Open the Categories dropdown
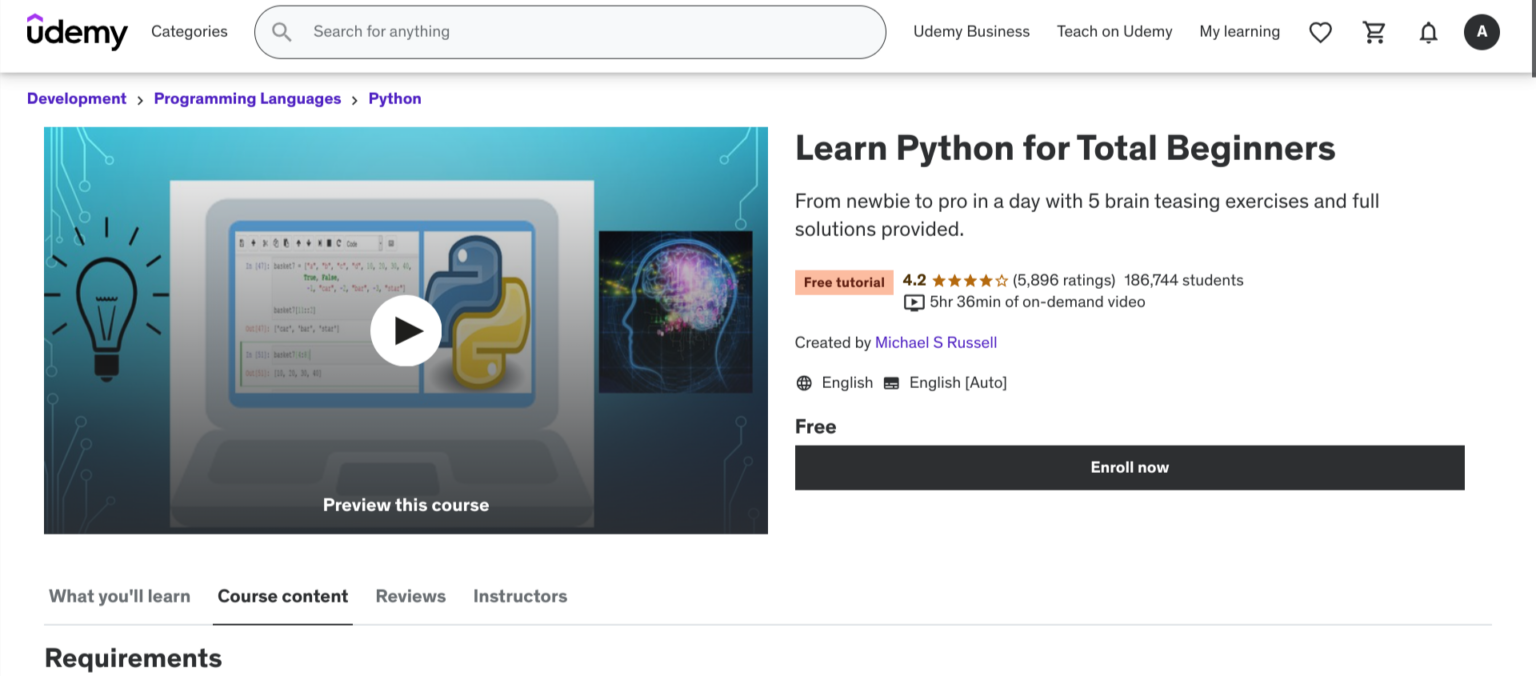1536x676 pixels. tap(189, 31)
